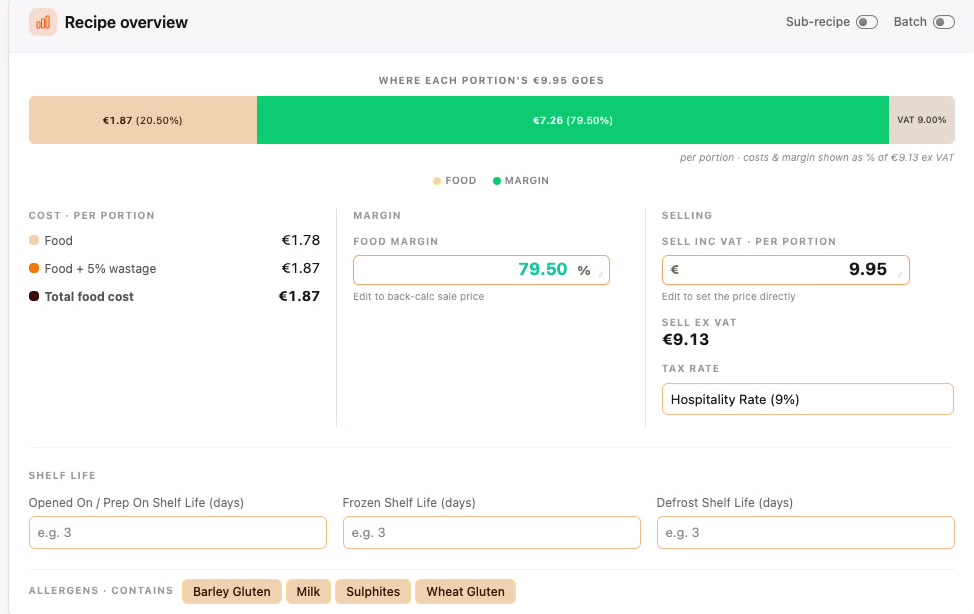Click the ALLERGENS · CONTAINS label
Screen dimensions: 974x614
point(101,590)
